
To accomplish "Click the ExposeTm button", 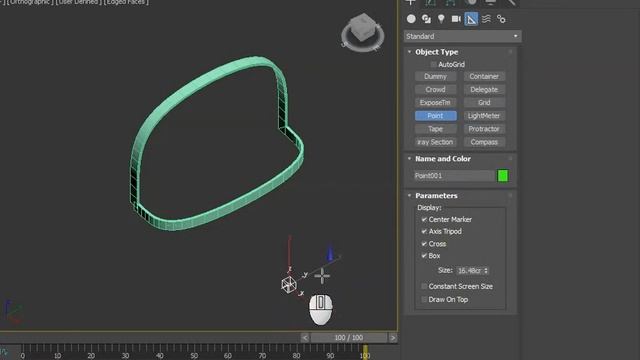I will pos(436,102).
